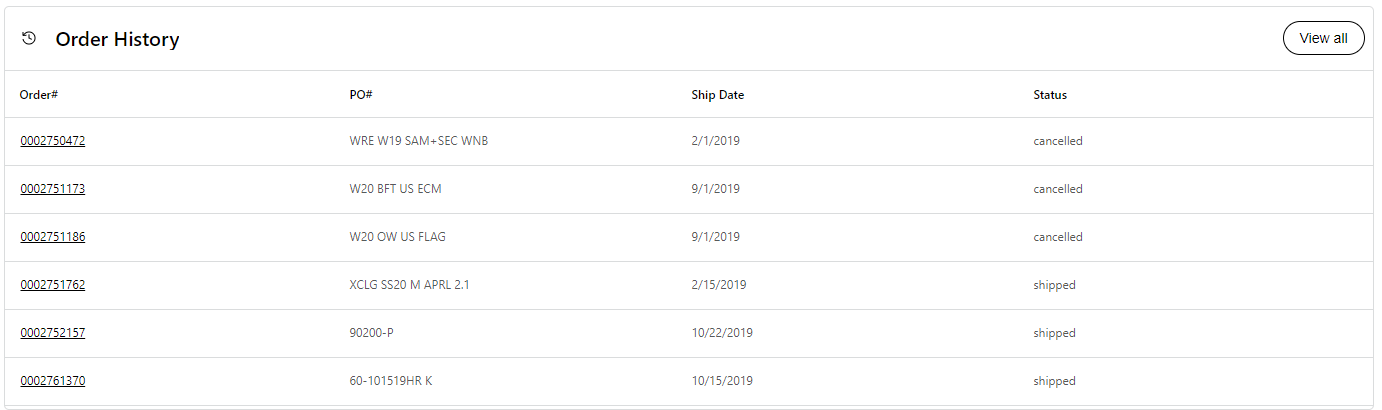Select ship date 2/15/2019
The width and height of the screenshot is (1382, 410).
718,285
